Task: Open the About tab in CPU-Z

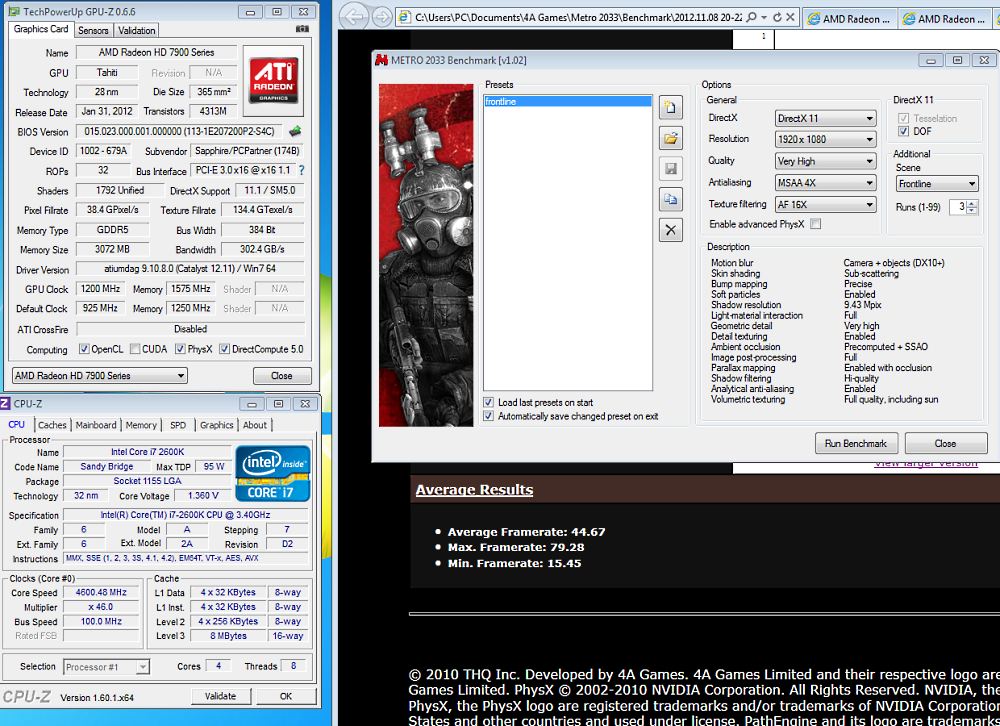Action: pos(255,425)
